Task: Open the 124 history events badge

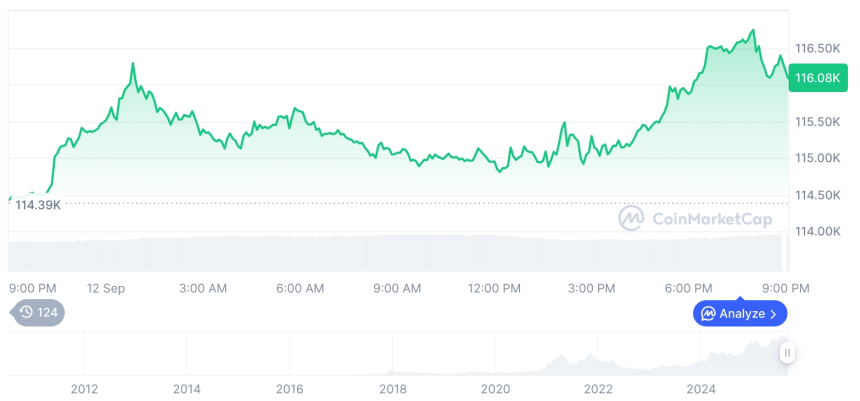Action: (39, 312)
